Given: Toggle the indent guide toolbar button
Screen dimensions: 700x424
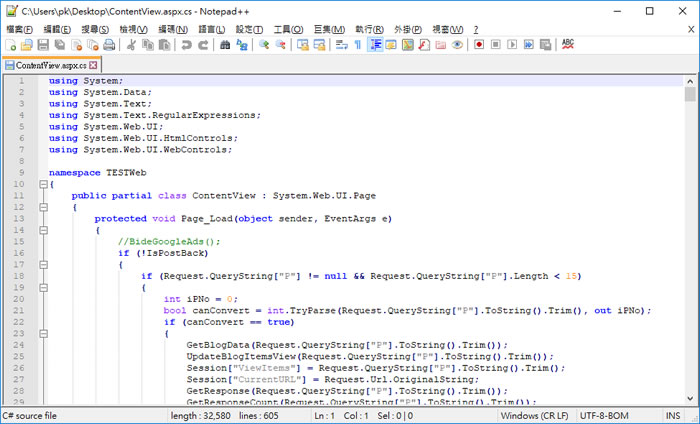Looking at the screenshot, I should [x=375, y=45].
